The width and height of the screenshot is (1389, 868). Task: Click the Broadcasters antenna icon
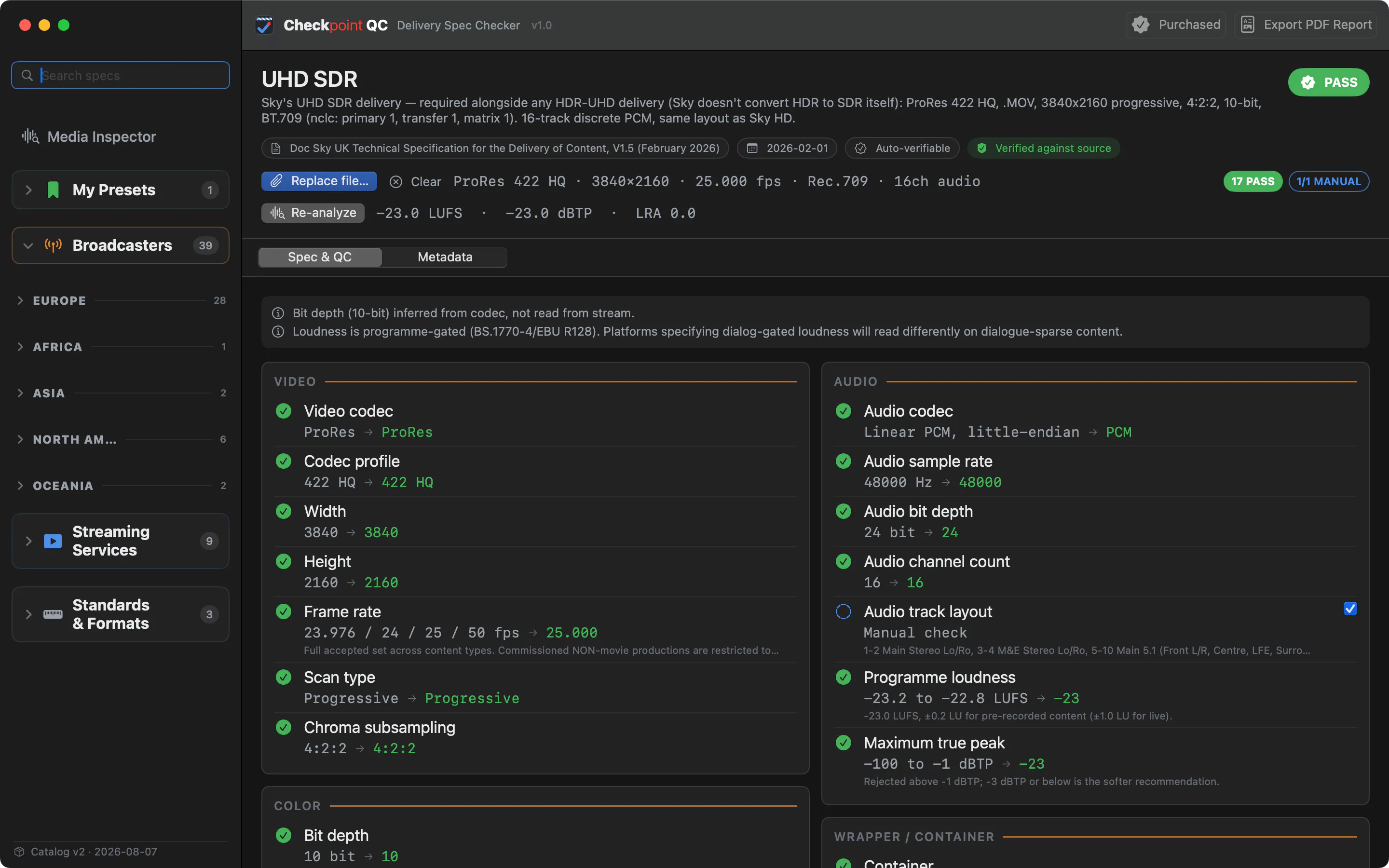(54, 245)
